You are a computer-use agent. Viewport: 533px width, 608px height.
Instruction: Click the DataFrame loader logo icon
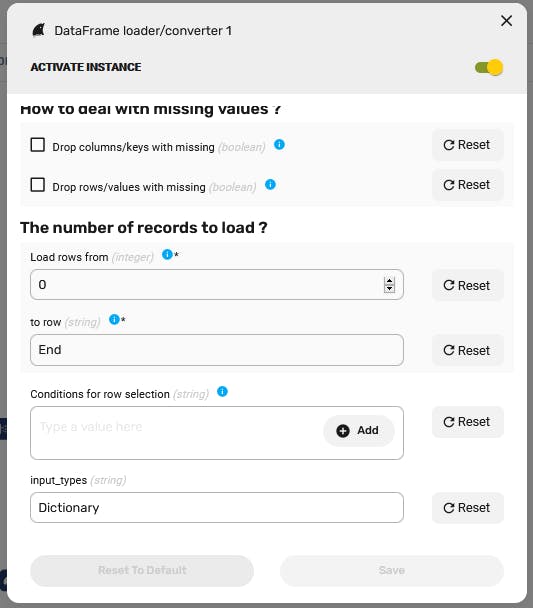coord(38,30)
